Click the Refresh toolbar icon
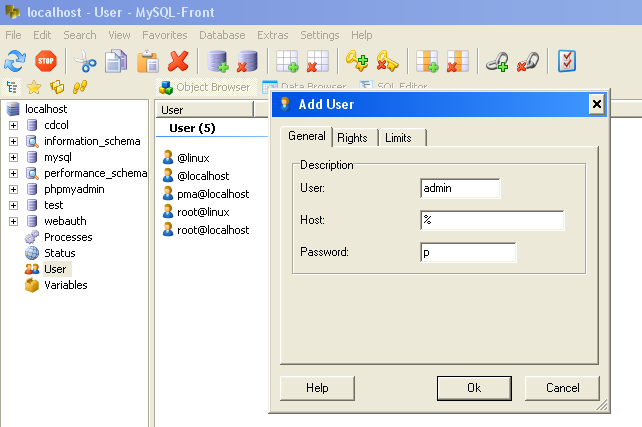 point(14,62)
